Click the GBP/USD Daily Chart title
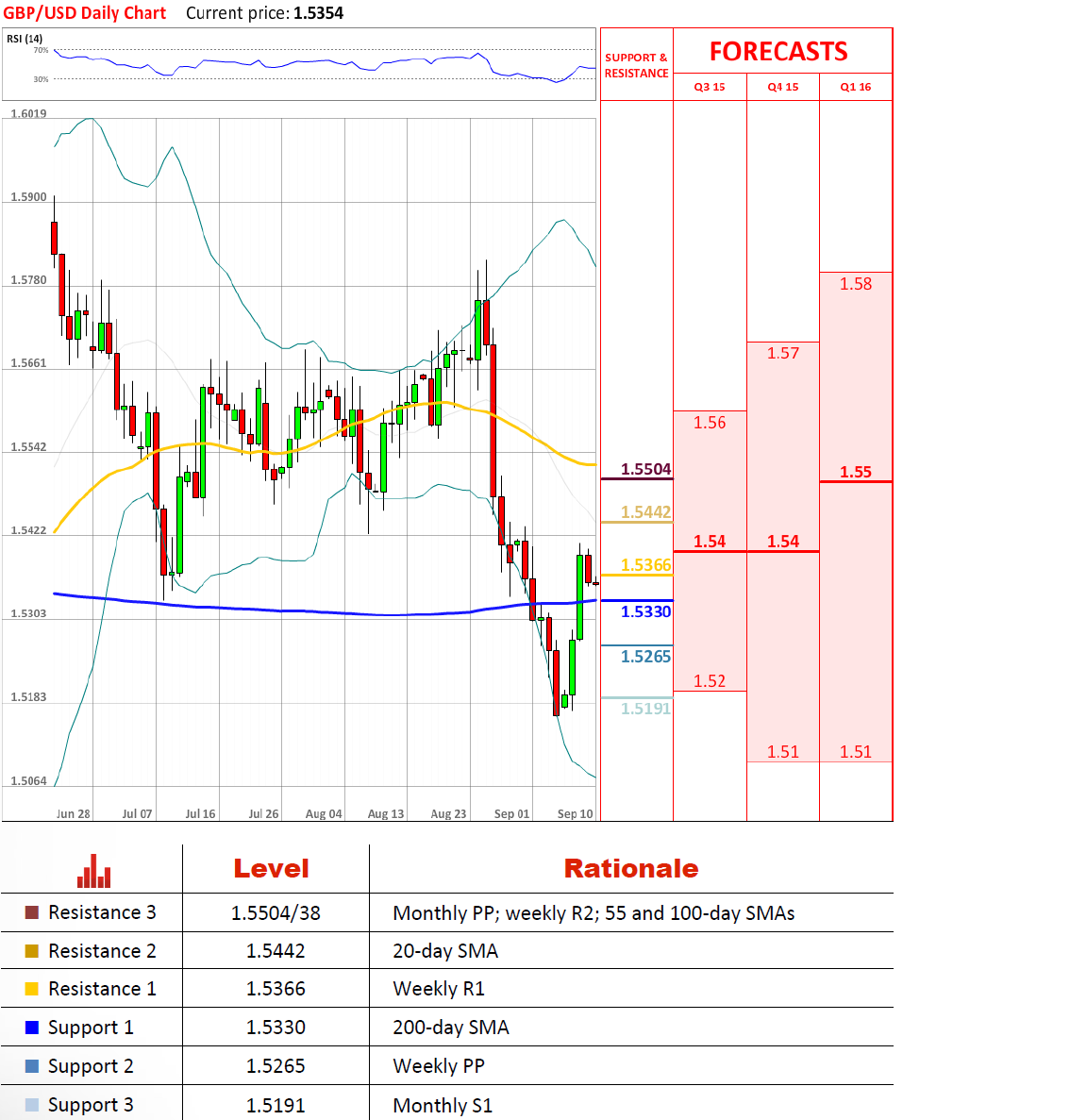The width and height of the screenshot is (1087, 1120). [84, 13]
